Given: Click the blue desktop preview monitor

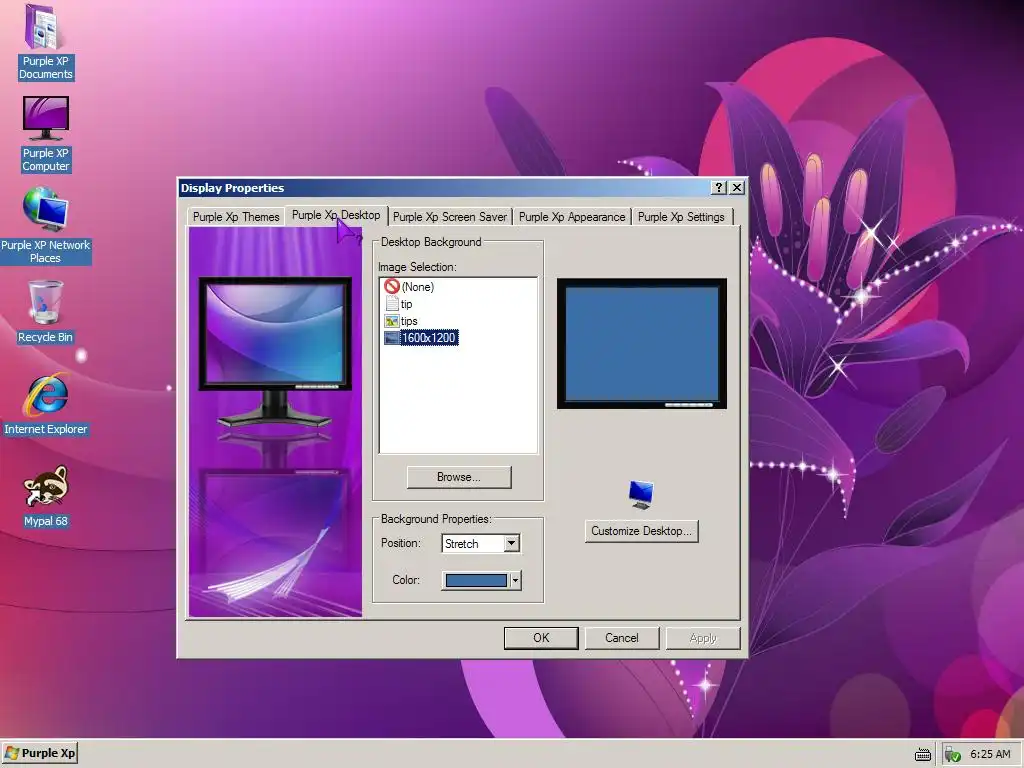Looking at the screenshot, I should click(x=641, y=344).
